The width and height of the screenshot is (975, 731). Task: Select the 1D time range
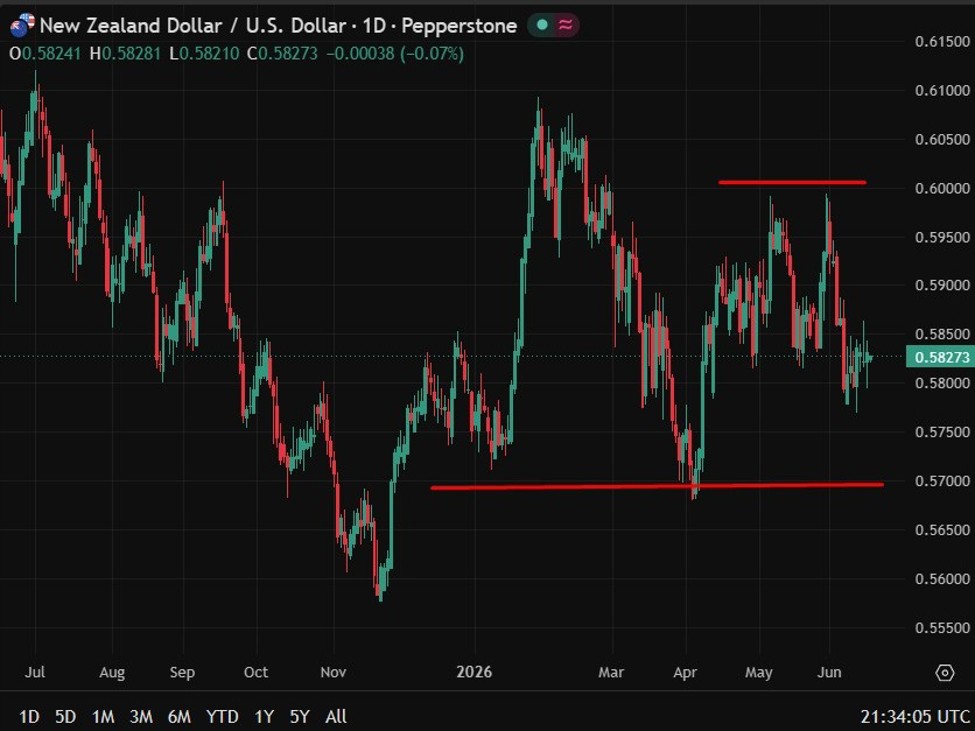click(29, 717)
